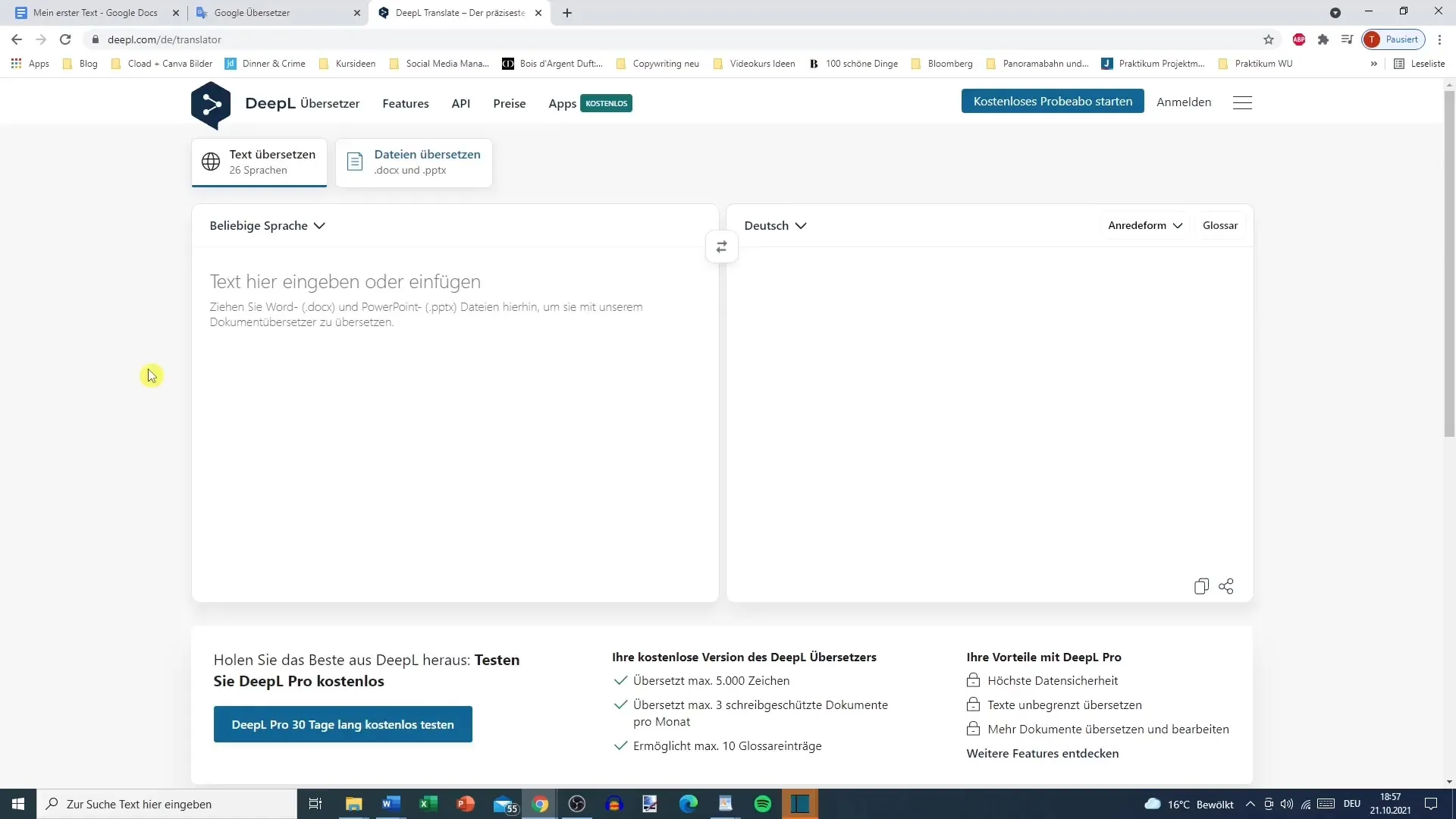Click the source text input area

pyautogui.click(x=455, y=425)
